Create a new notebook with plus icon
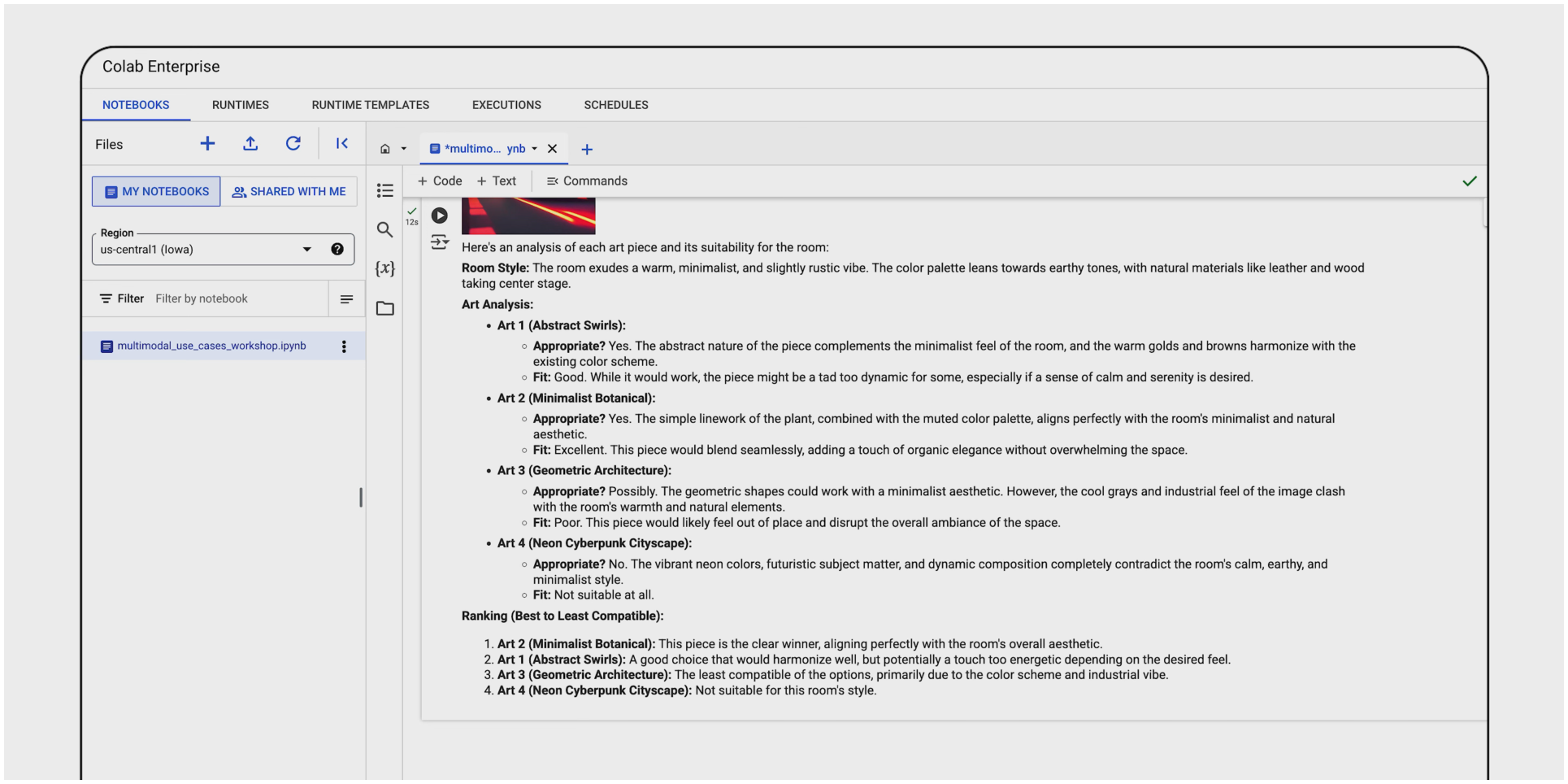The image size is (1568, 784). pos(207,144)
